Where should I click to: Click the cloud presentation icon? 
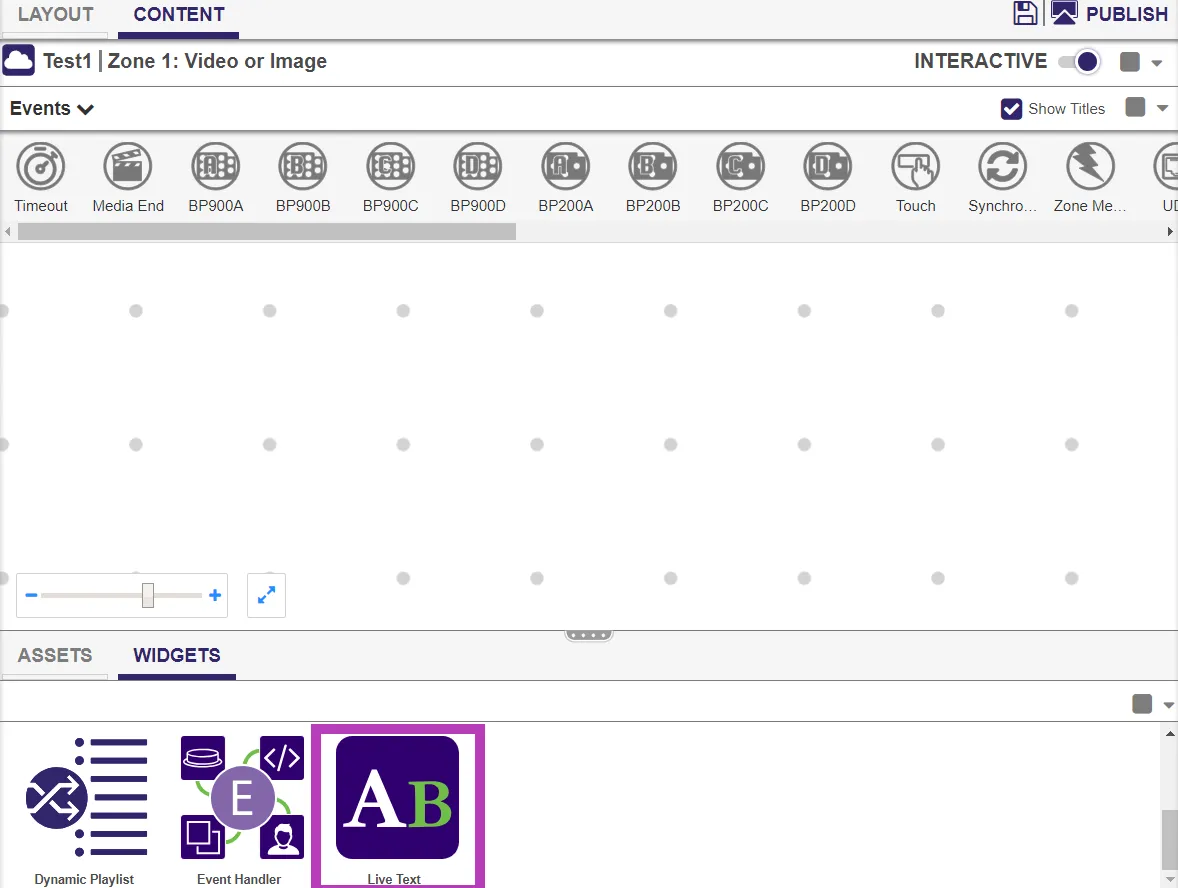click(19, 61)
